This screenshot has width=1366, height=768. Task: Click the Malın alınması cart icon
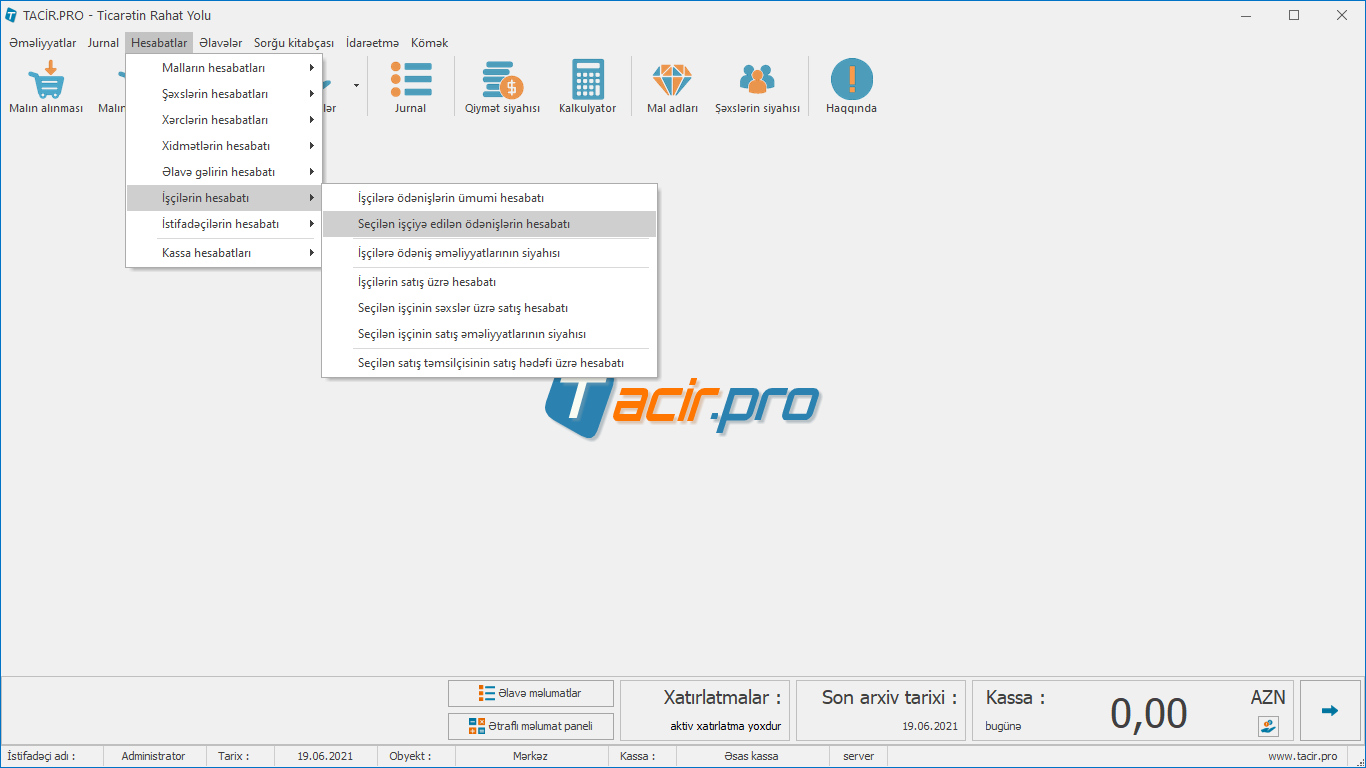pos(46,80)
